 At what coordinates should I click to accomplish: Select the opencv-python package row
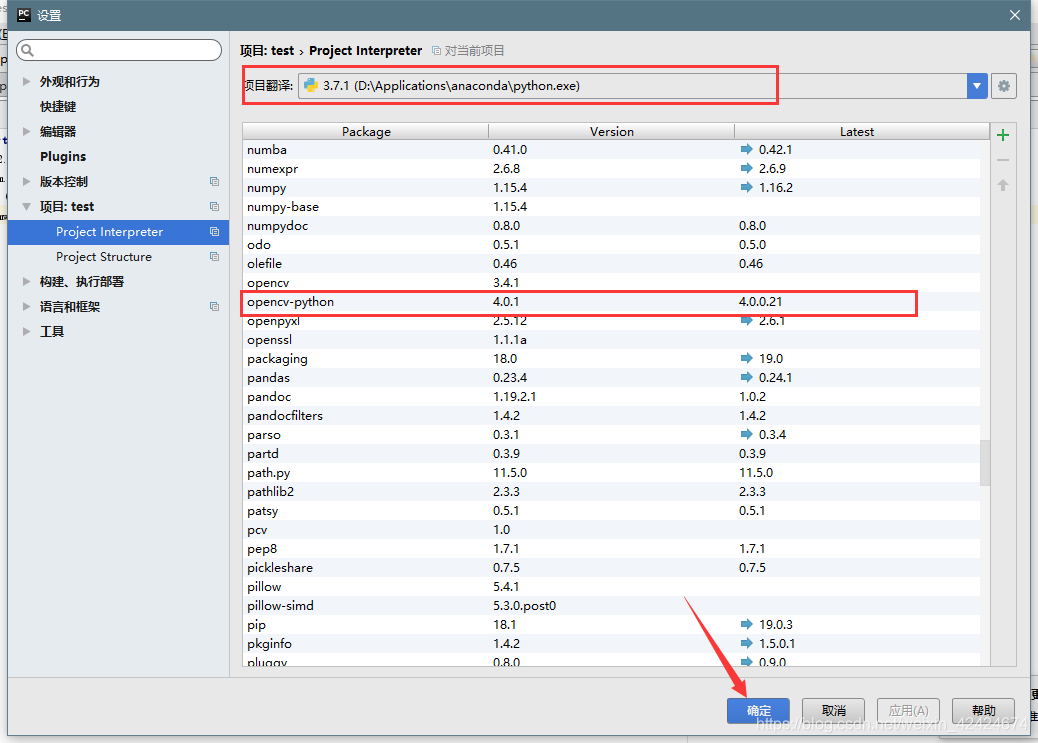click(x=612, y=302)
